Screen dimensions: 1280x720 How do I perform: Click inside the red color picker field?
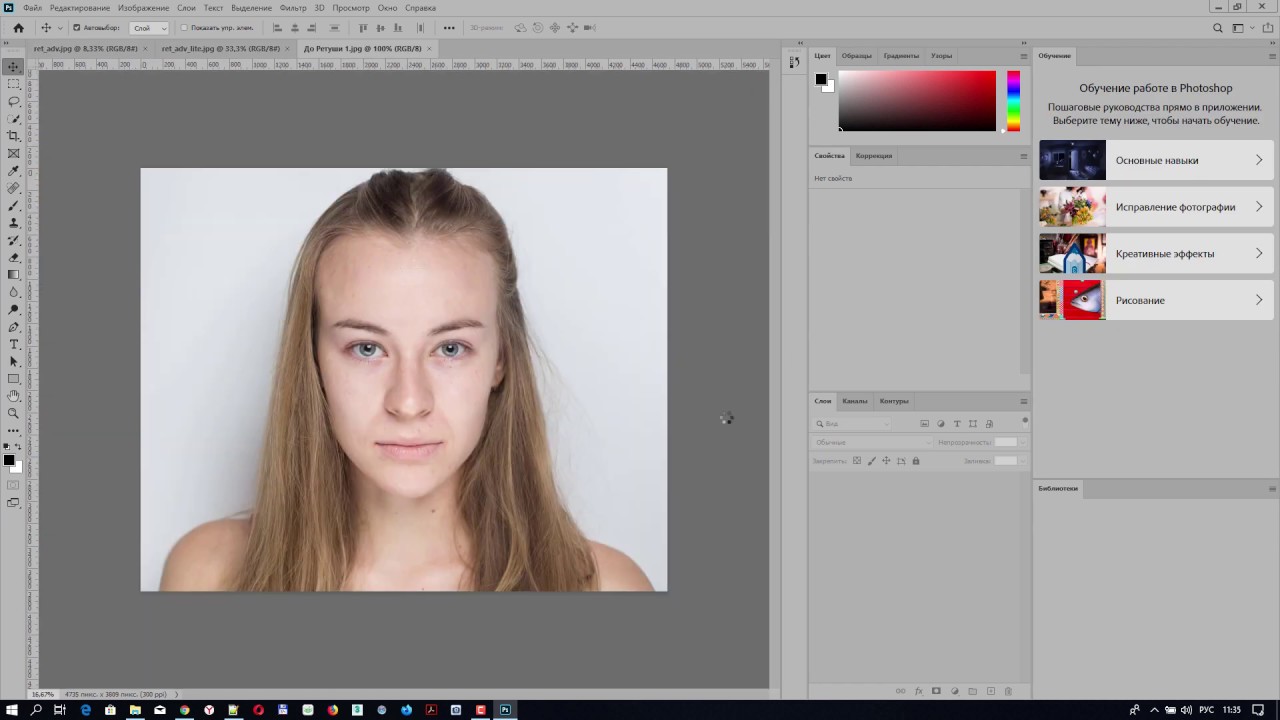tap(917, 100)
